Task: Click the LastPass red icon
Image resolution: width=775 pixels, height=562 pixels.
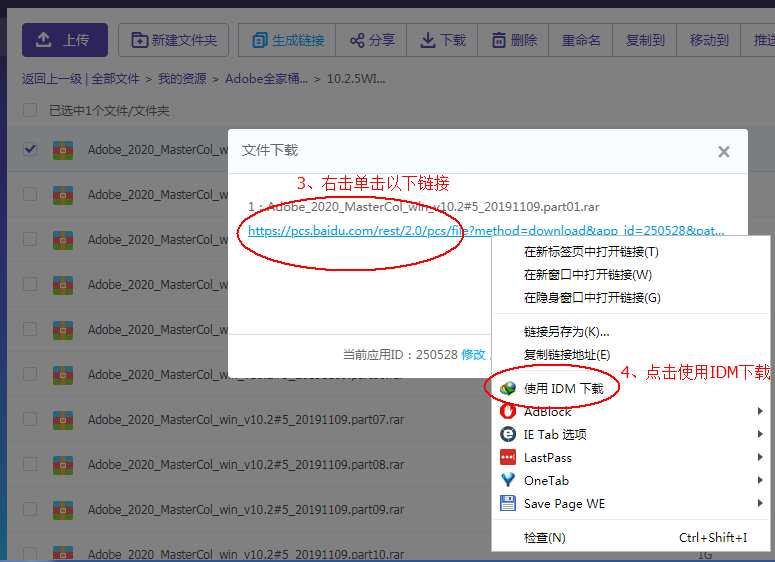Action: pyautogui.click(x=508, y=457)
